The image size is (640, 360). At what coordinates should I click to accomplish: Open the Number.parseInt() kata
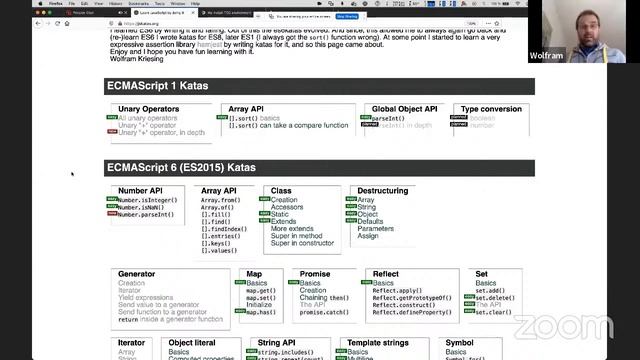point(146,215)
